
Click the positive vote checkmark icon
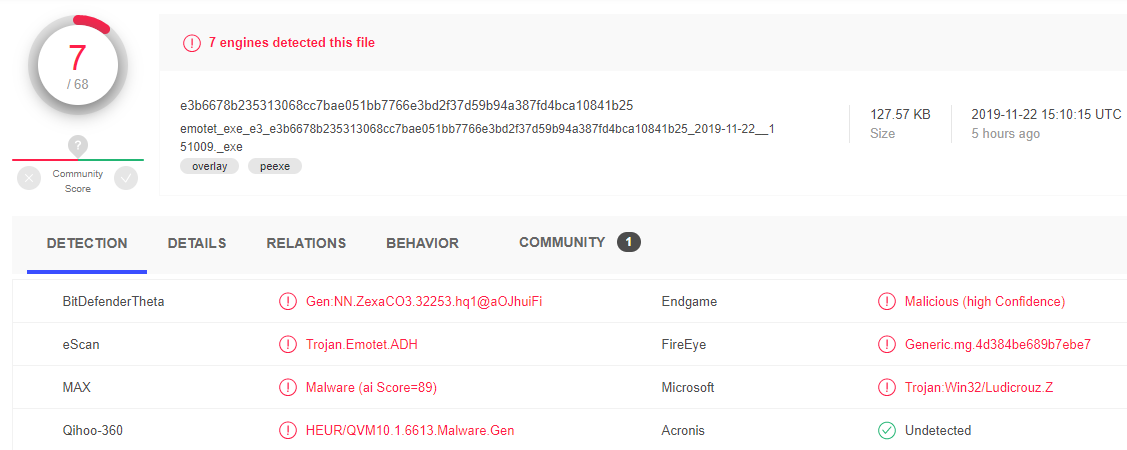point(126,178)
